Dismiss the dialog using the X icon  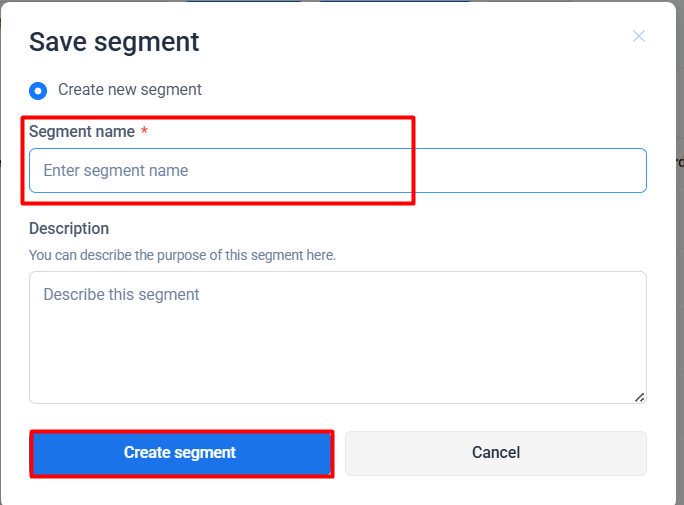point(639,37)
